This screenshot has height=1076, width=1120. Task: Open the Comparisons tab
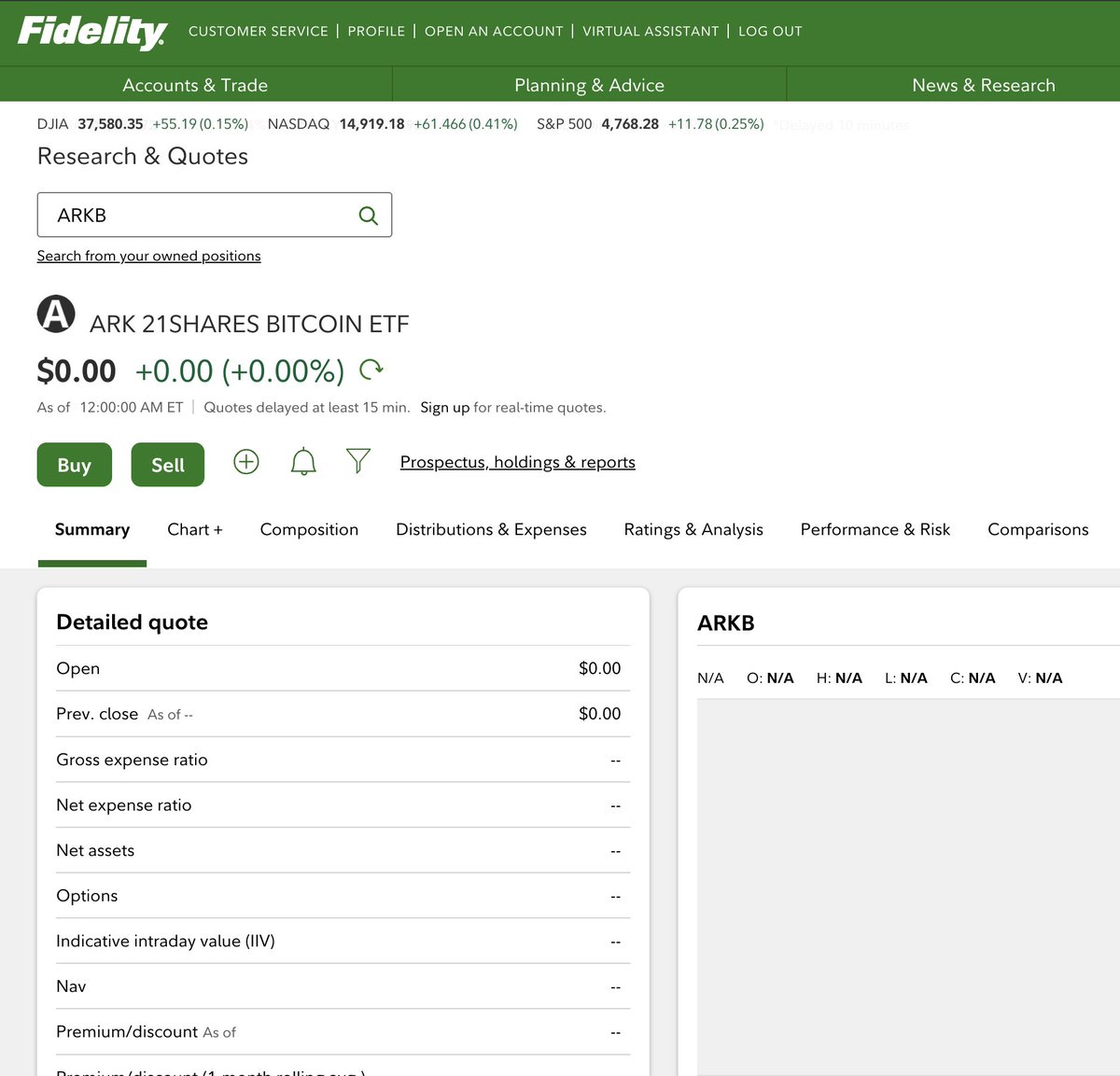click(x=1038, y=529)
